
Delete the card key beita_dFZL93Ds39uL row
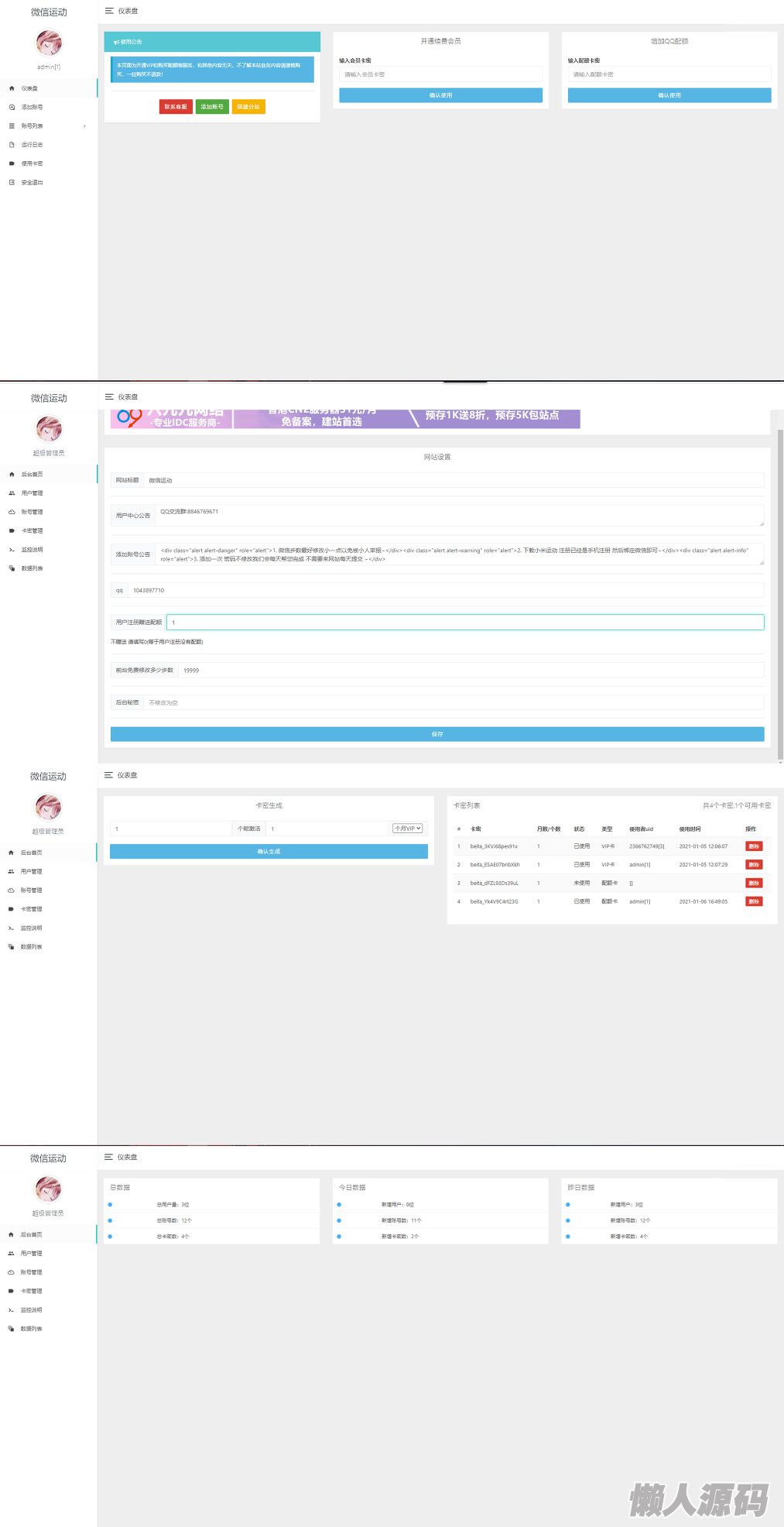pyautogui.click(x=754, y=883)
